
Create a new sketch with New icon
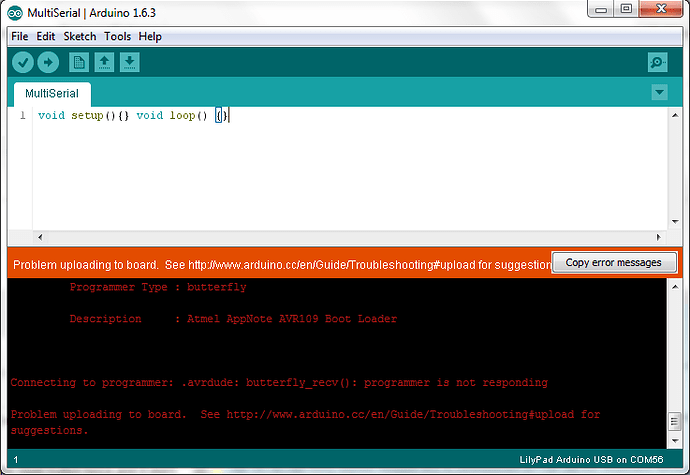79,63
